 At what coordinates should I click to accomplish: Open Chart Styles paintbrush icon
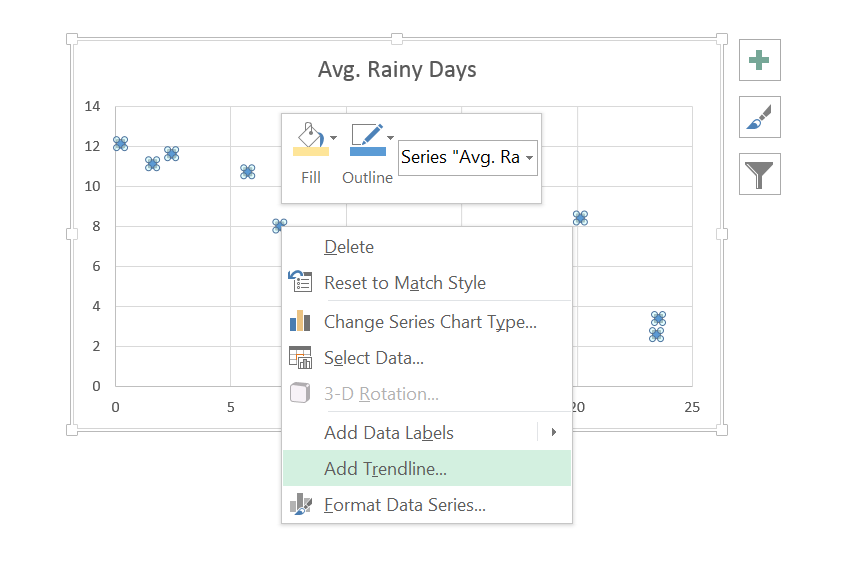click(x=759, y=118)
